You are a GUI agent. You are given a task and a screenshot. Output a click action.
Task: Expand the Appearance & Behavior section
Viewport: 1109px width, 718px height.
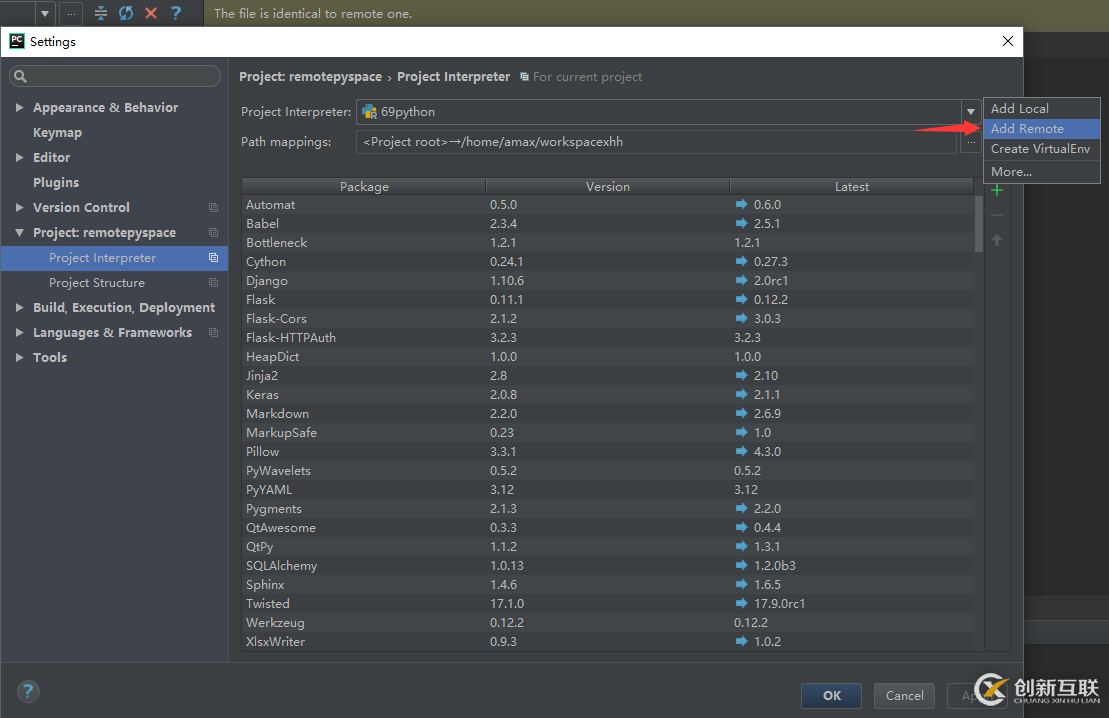(20, 108)
